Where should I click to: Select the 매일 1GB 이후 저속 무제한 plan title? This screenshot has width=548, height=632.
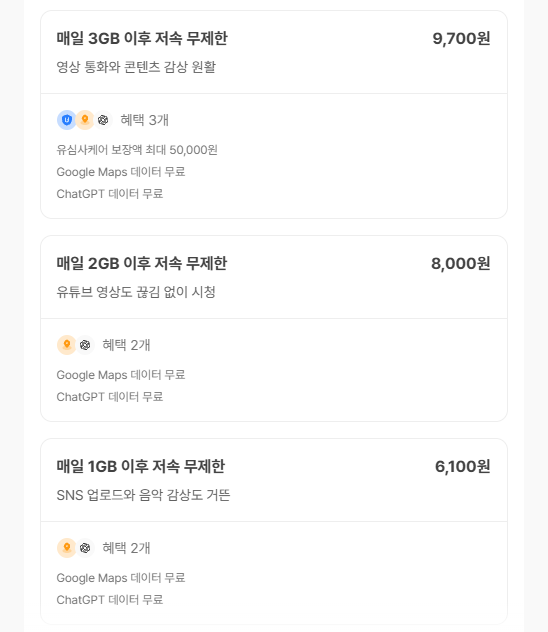coord(141,466)
